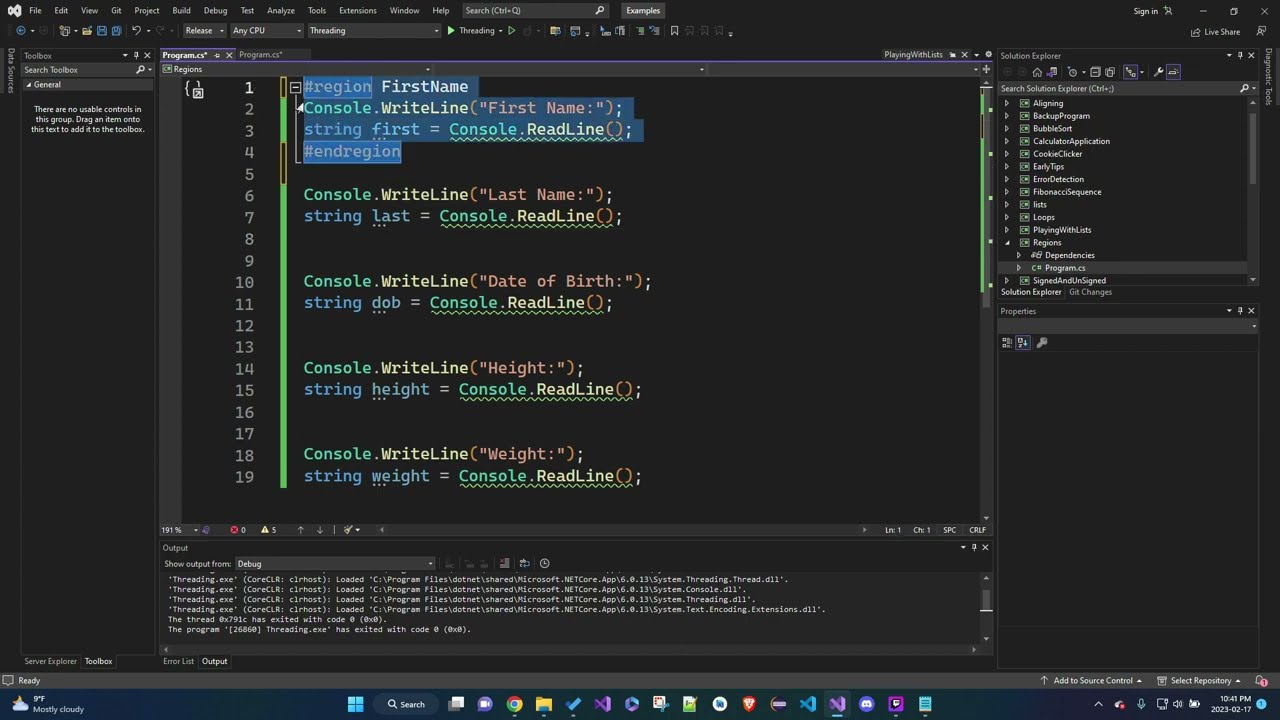Click the notifications bell in status bar

point(1263,681)
